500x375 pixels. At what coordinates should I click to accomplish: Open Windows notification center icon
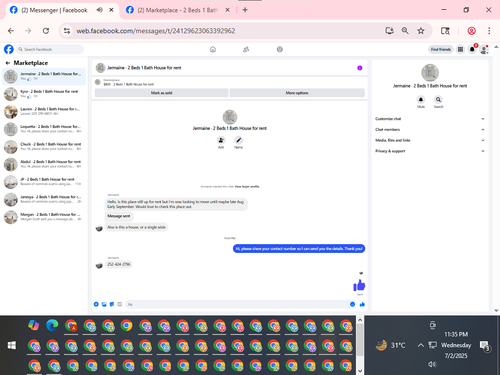point(484,345)
